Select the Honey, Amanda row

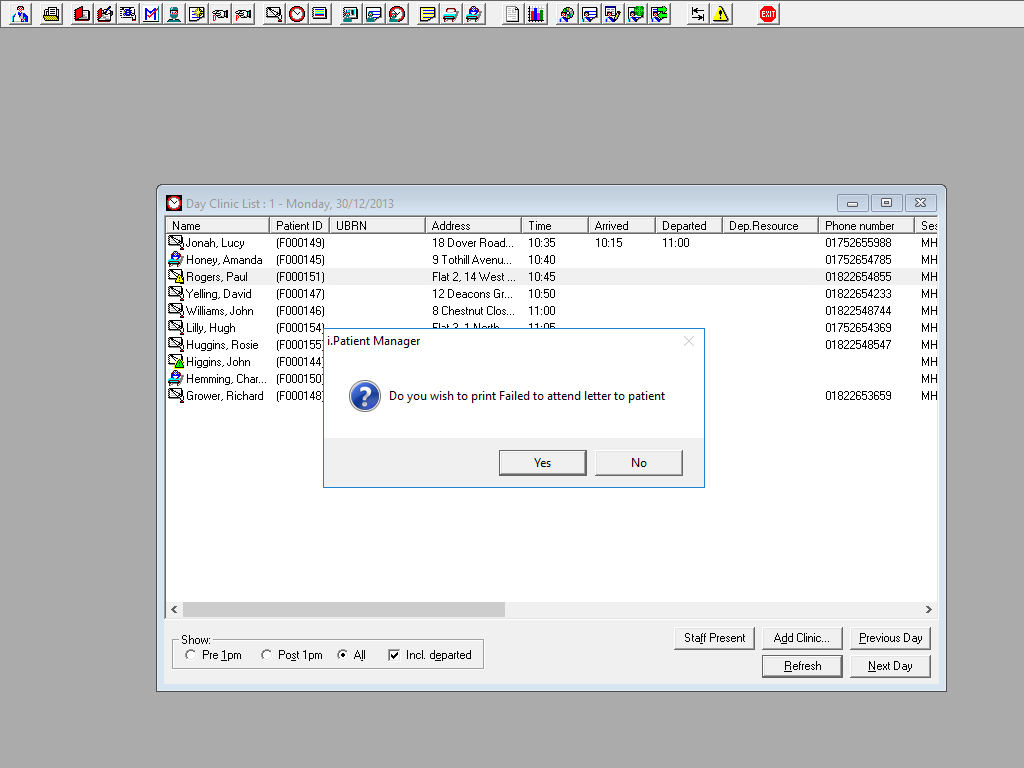[x=552, y=260]
